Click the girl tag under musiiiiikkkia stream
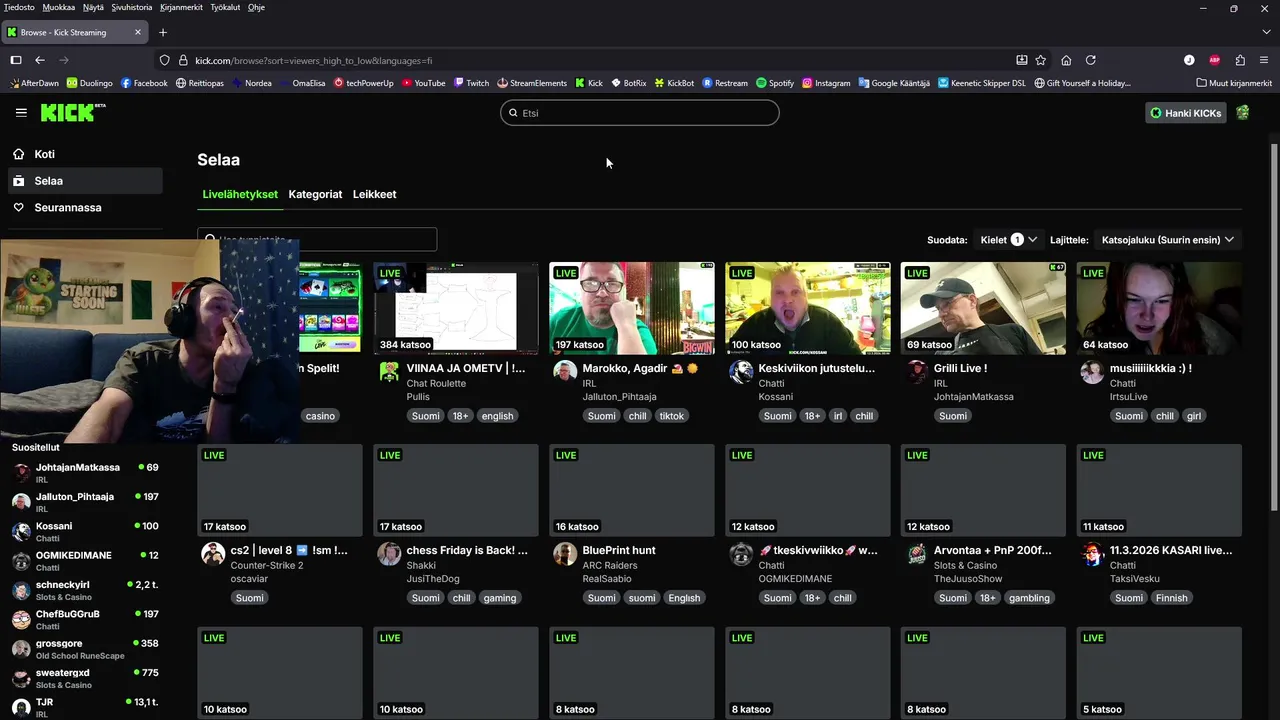Image resolution: width=1280 pixels, height=720 pixels. point(1194,416)
